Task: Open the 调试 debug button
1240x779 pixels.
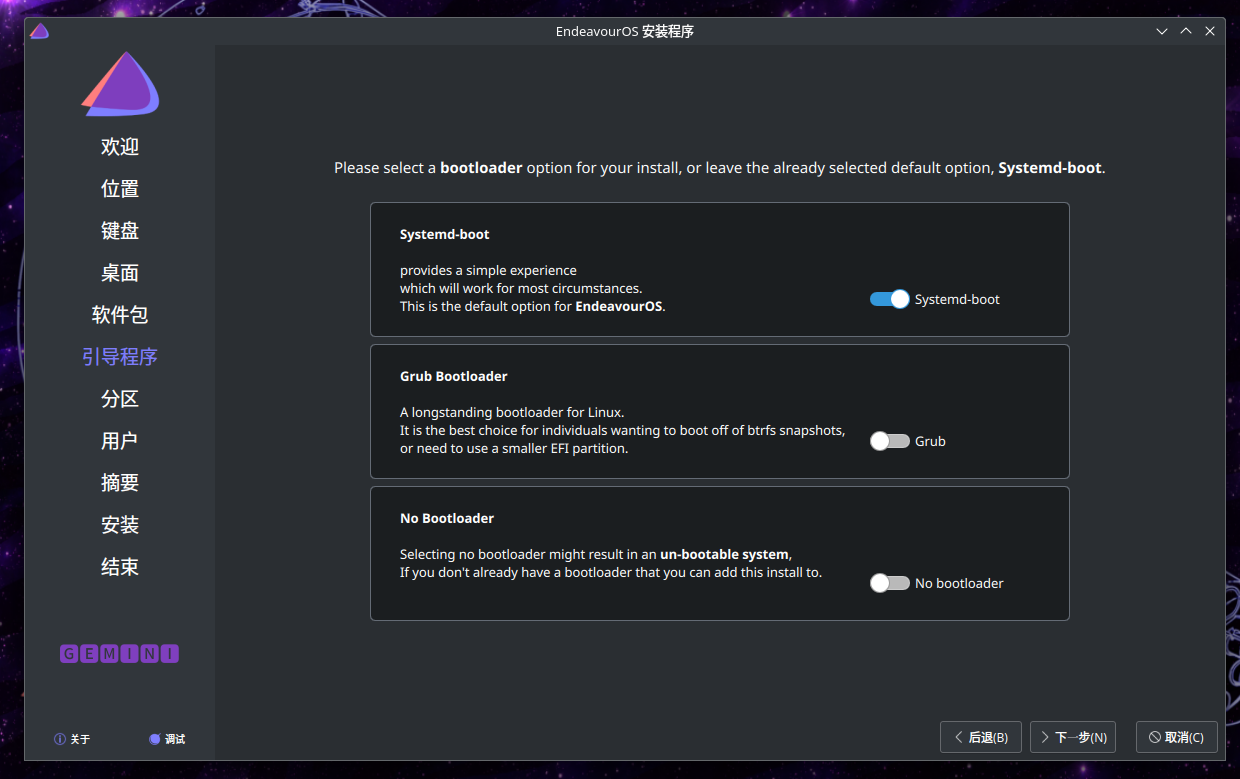Action: (x=167, y=739)
